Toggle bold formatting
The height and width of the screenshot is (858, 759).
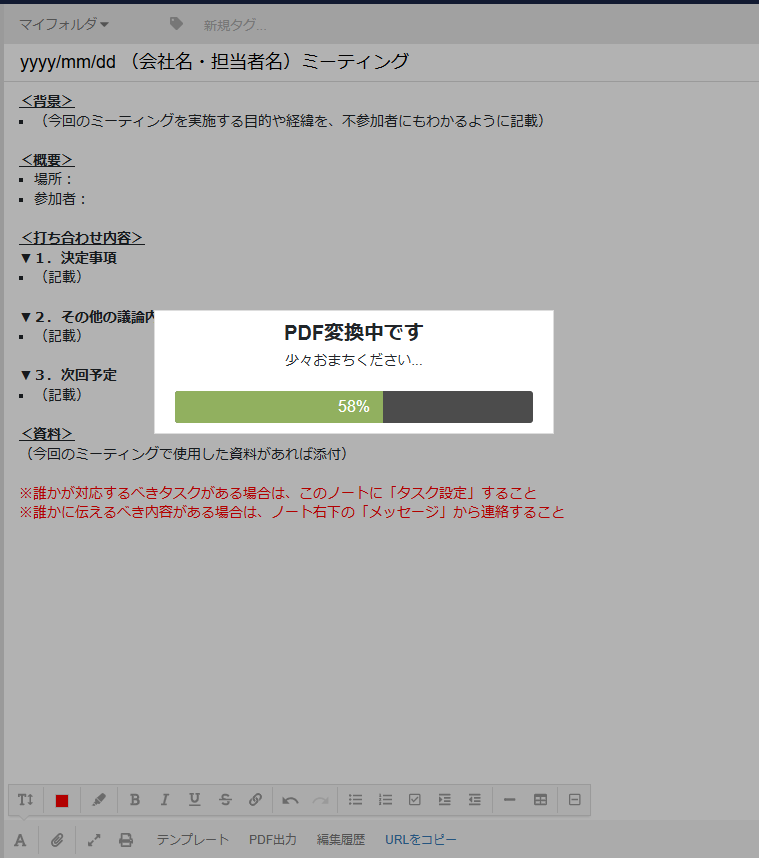pyautogui.click(x=135, y=800)
